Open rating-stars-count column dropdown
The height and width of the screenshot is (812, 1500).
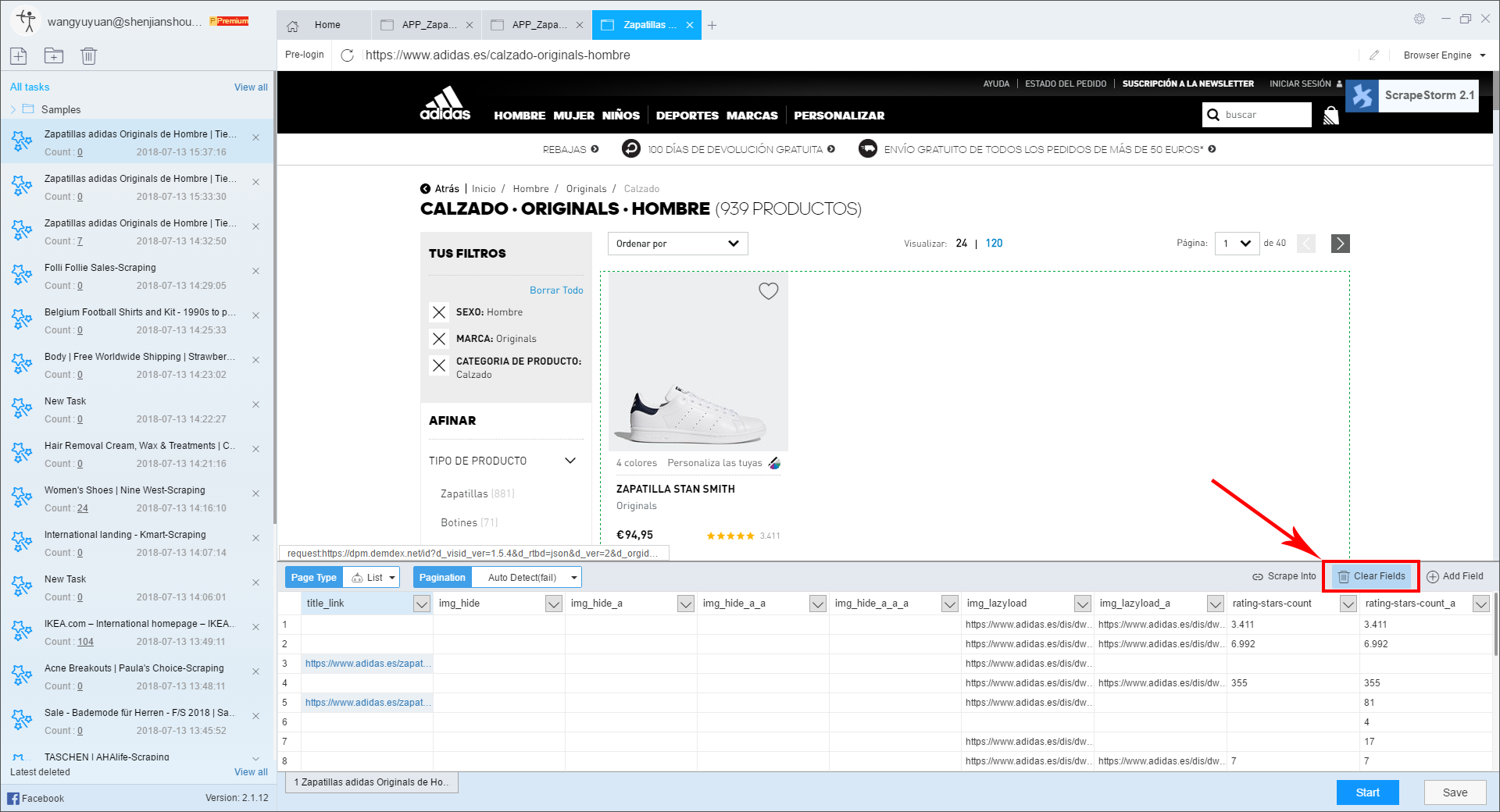click(x=1348, y=604)
